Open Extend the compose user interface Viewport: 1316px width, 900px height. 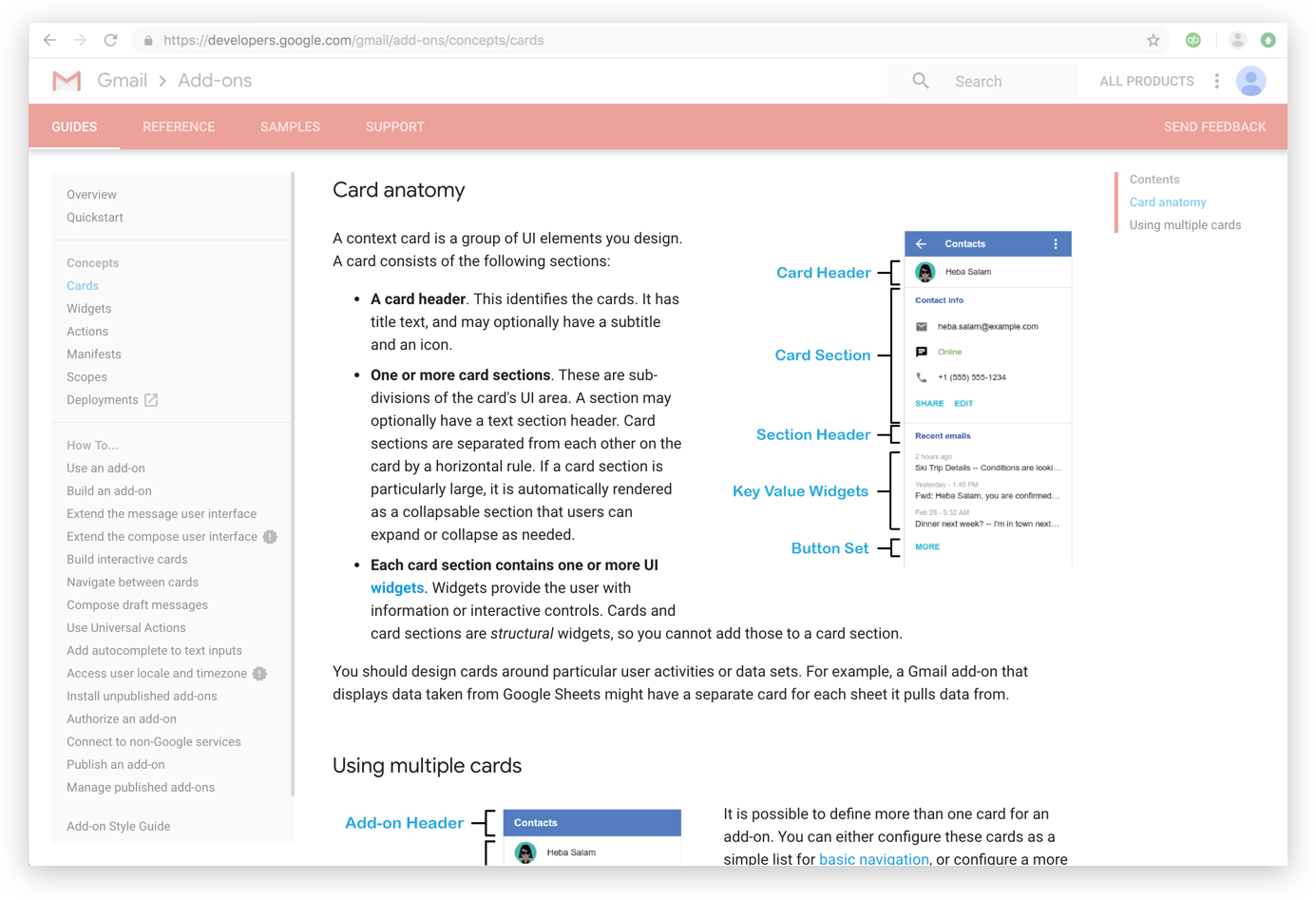coord(162,537)
